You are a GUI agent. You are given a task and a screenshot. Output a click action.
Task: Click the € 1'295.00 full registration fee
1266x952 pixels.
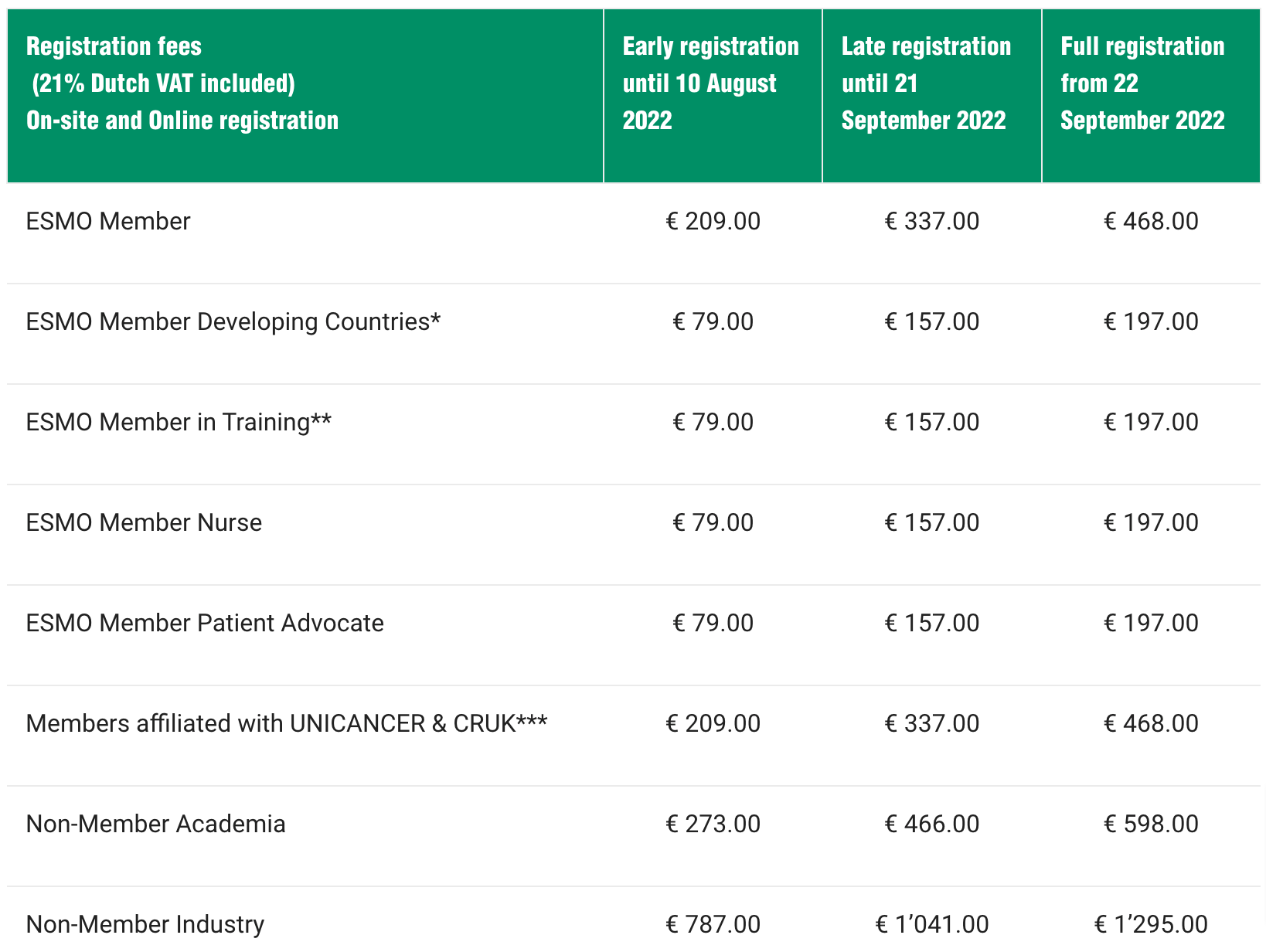click(x=1151, y=925)
